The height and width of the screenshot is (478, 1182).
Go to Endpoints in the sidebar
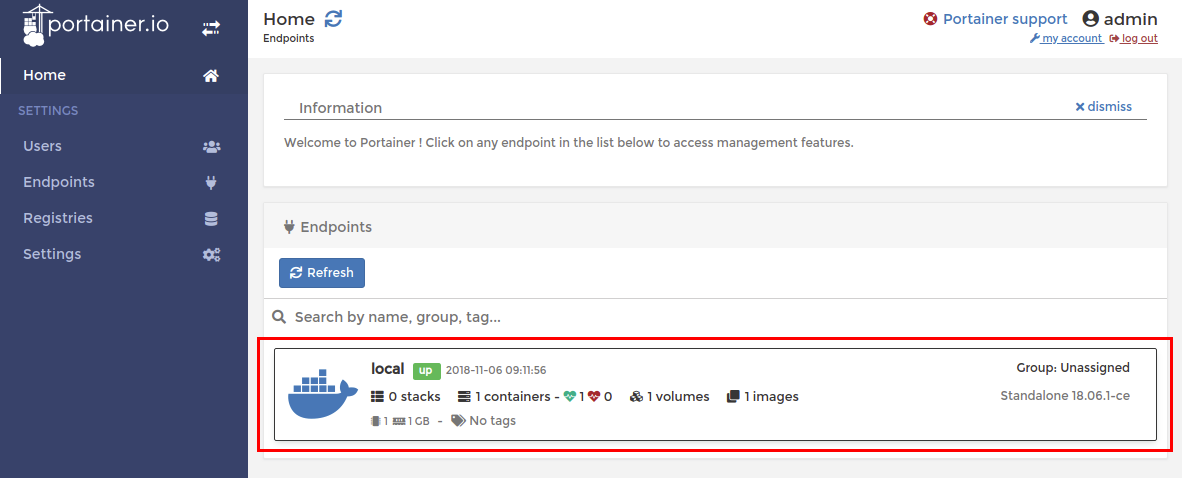[59, 182]
